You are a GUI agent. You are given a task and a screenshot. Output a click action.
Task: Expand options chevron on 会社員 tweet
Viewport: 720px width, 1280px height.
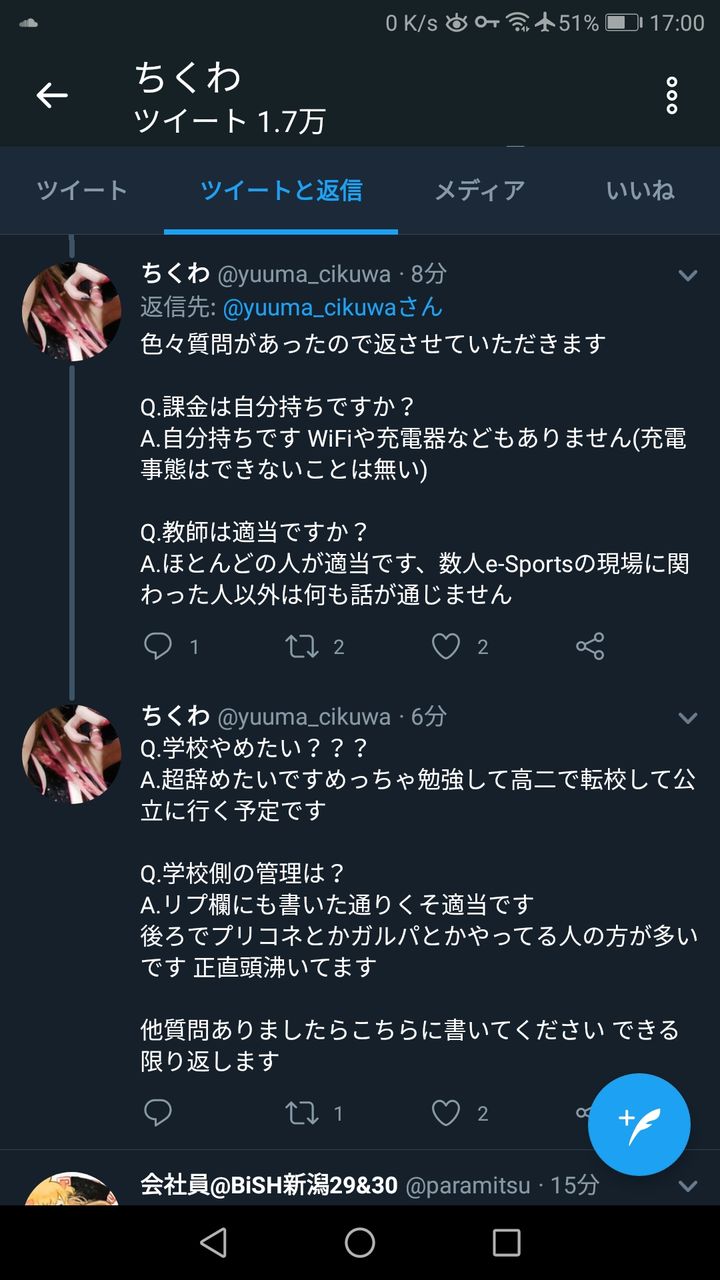688,1186
